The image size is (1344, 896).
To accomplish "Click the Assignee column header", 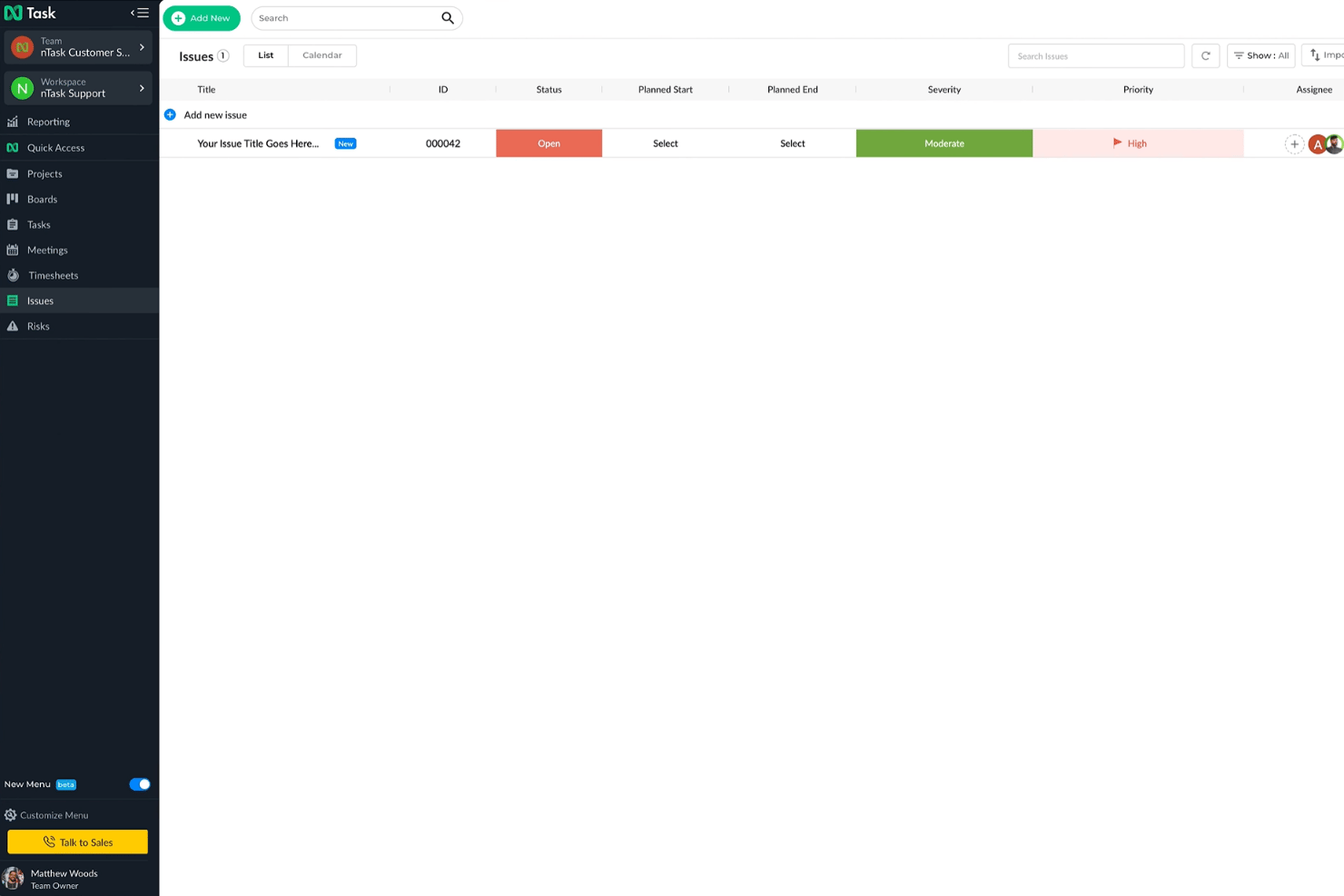I will coord(1314,89).
